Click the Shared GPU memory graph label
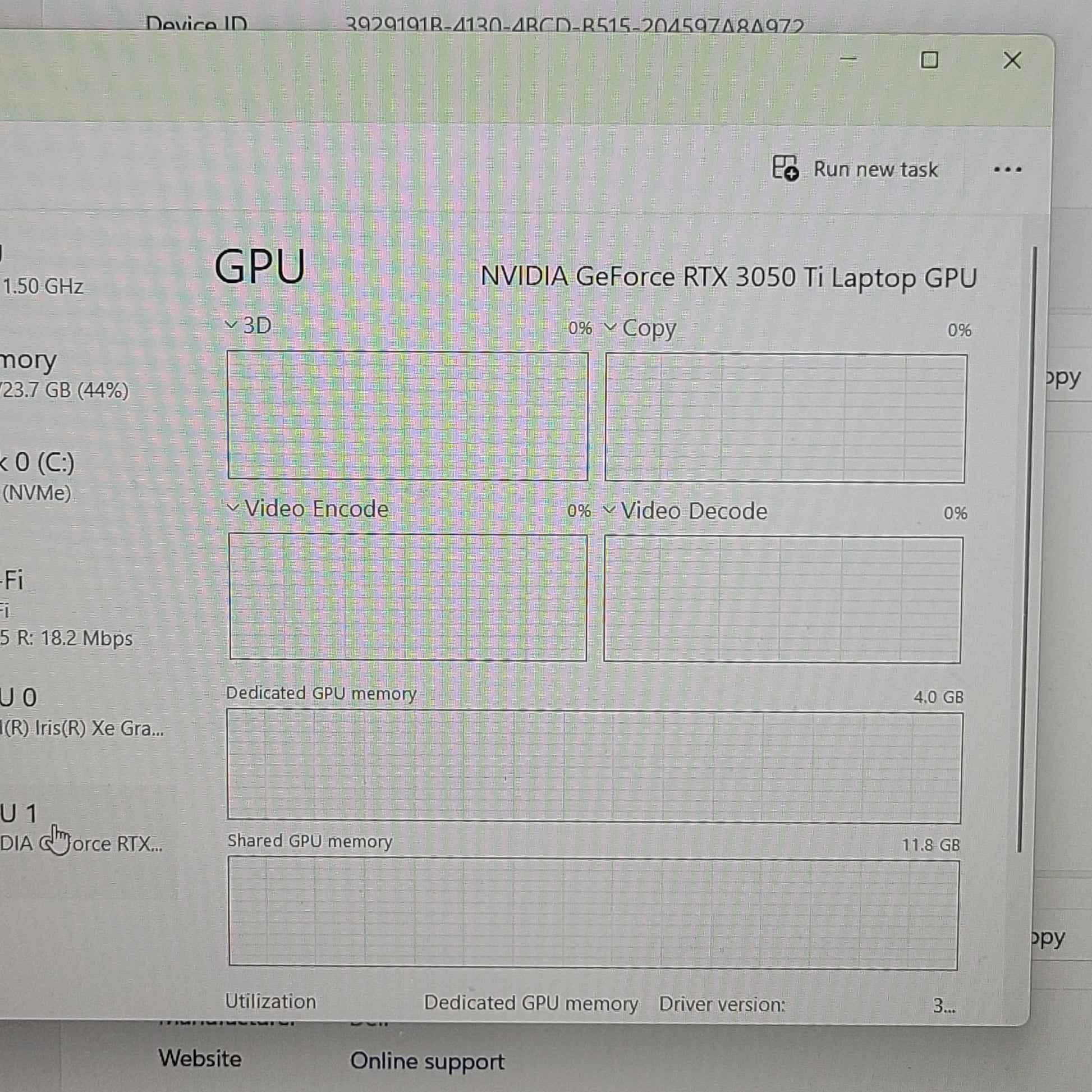Viewport: 1092px width, 1092px height. point(310,841)
